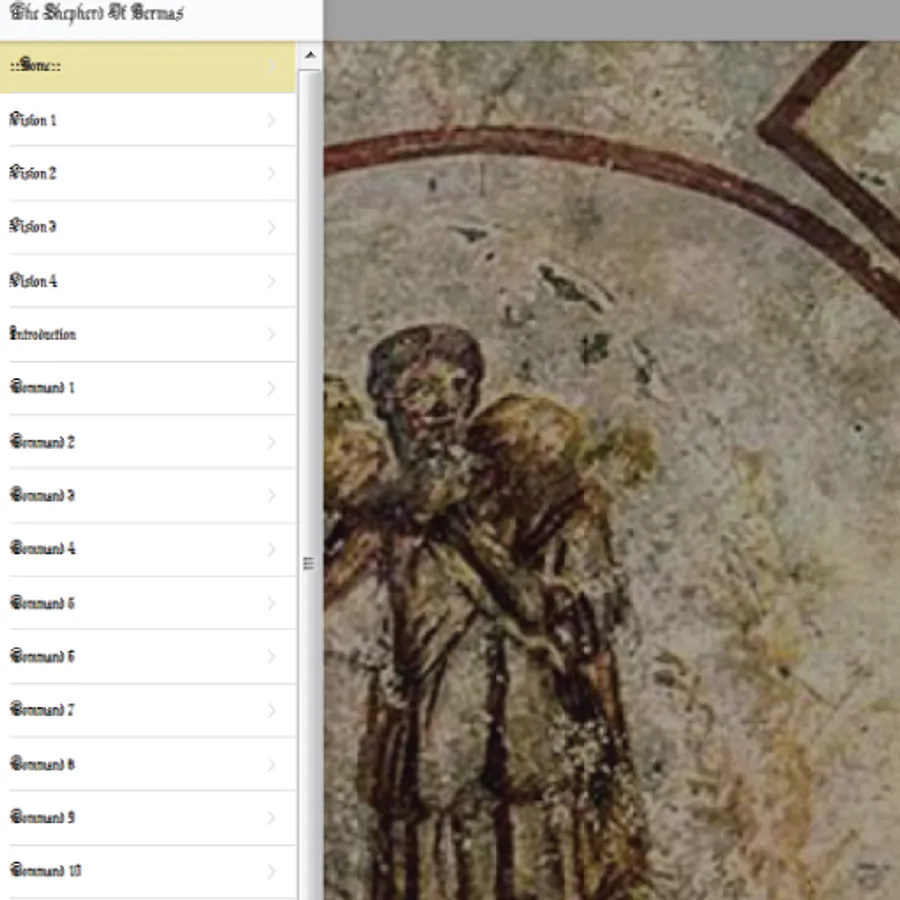Click the chevron arrow beside Command 2
This screenshot has height=900, width=900.
click(x=271, y=442)
